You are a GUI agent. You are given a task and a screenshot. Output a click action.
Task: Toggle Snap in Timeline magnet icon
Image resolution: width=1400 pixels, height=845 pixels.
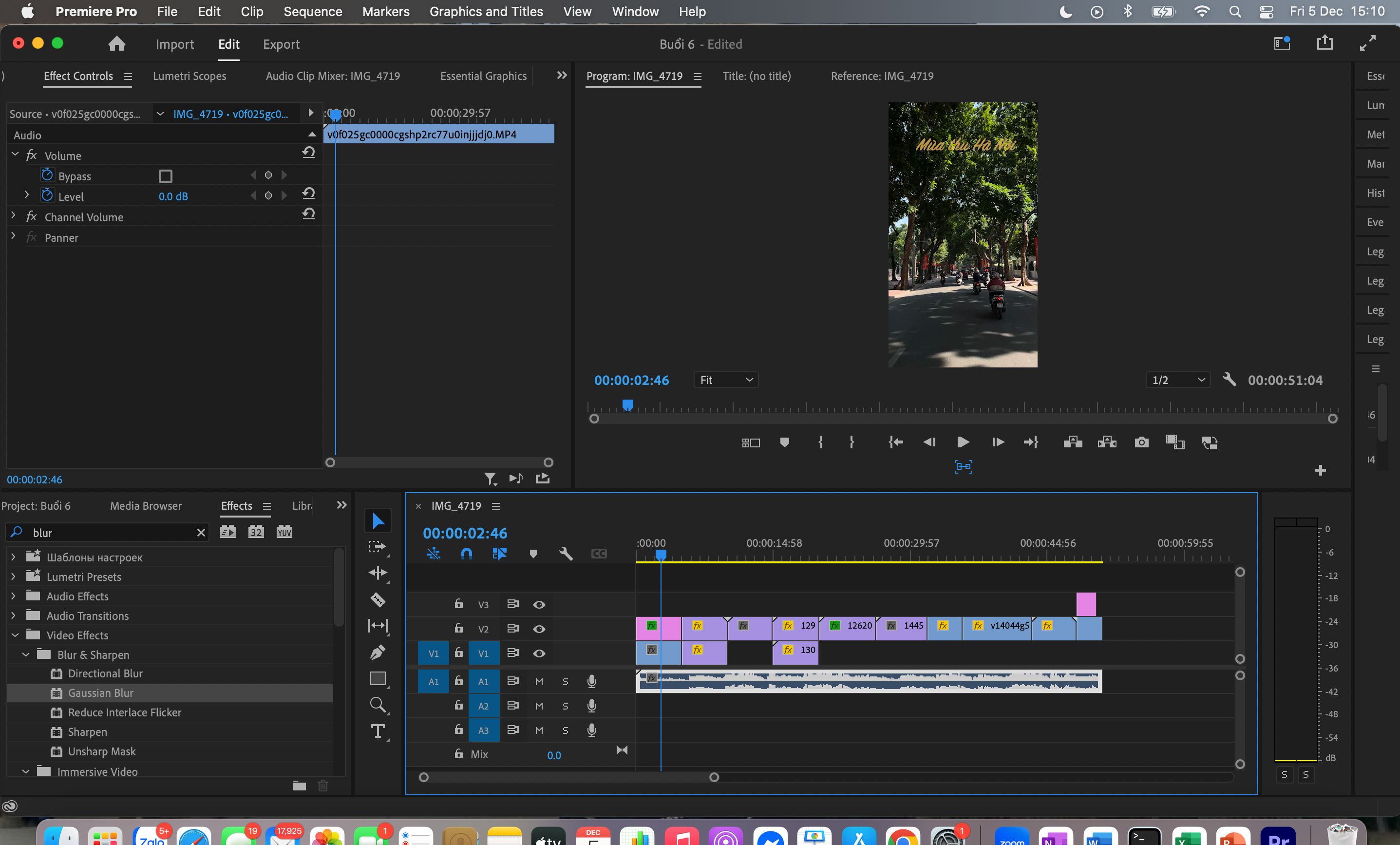467,554
